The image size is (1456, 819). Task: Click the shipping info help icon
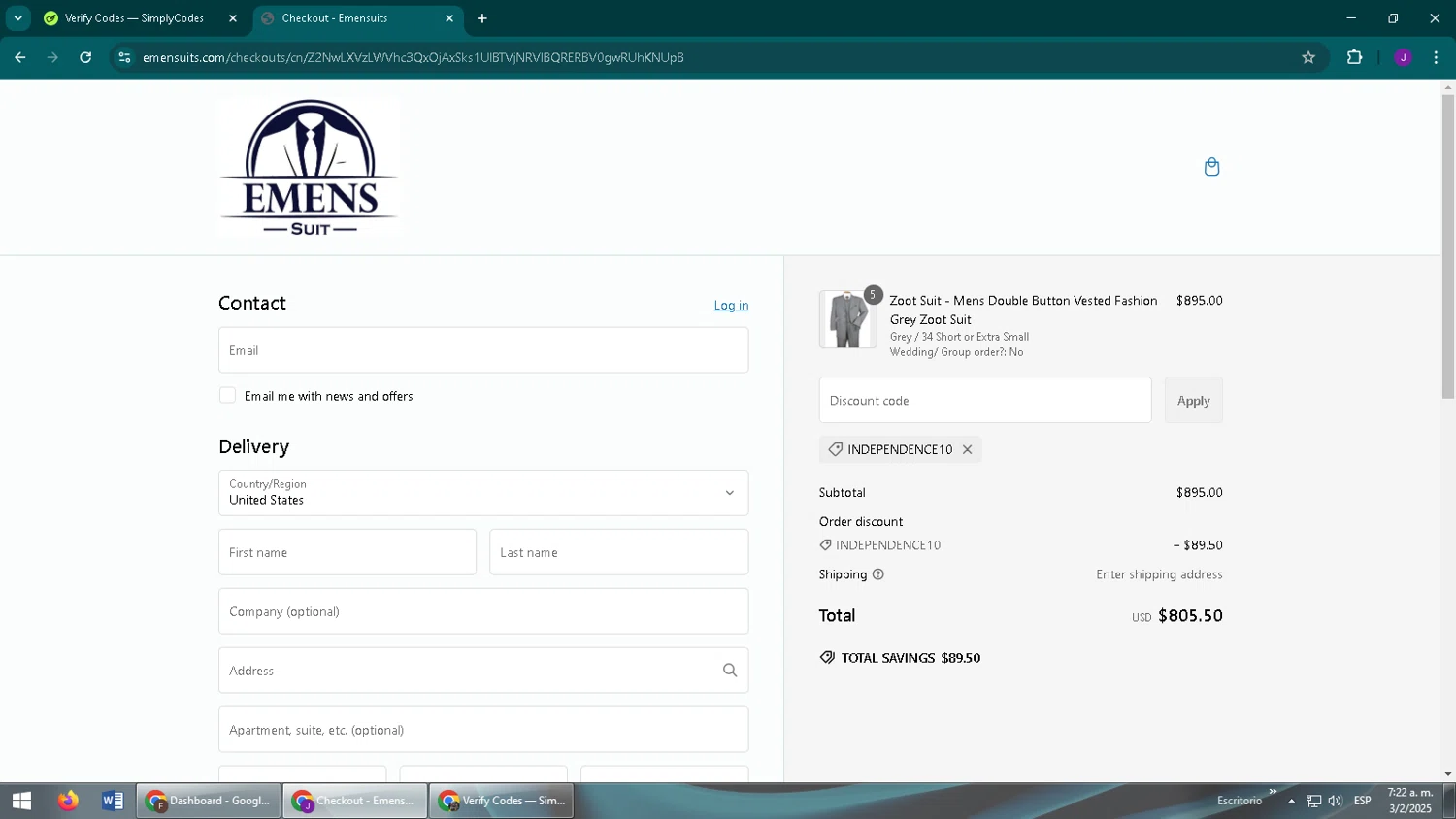(x=878, y=574)
